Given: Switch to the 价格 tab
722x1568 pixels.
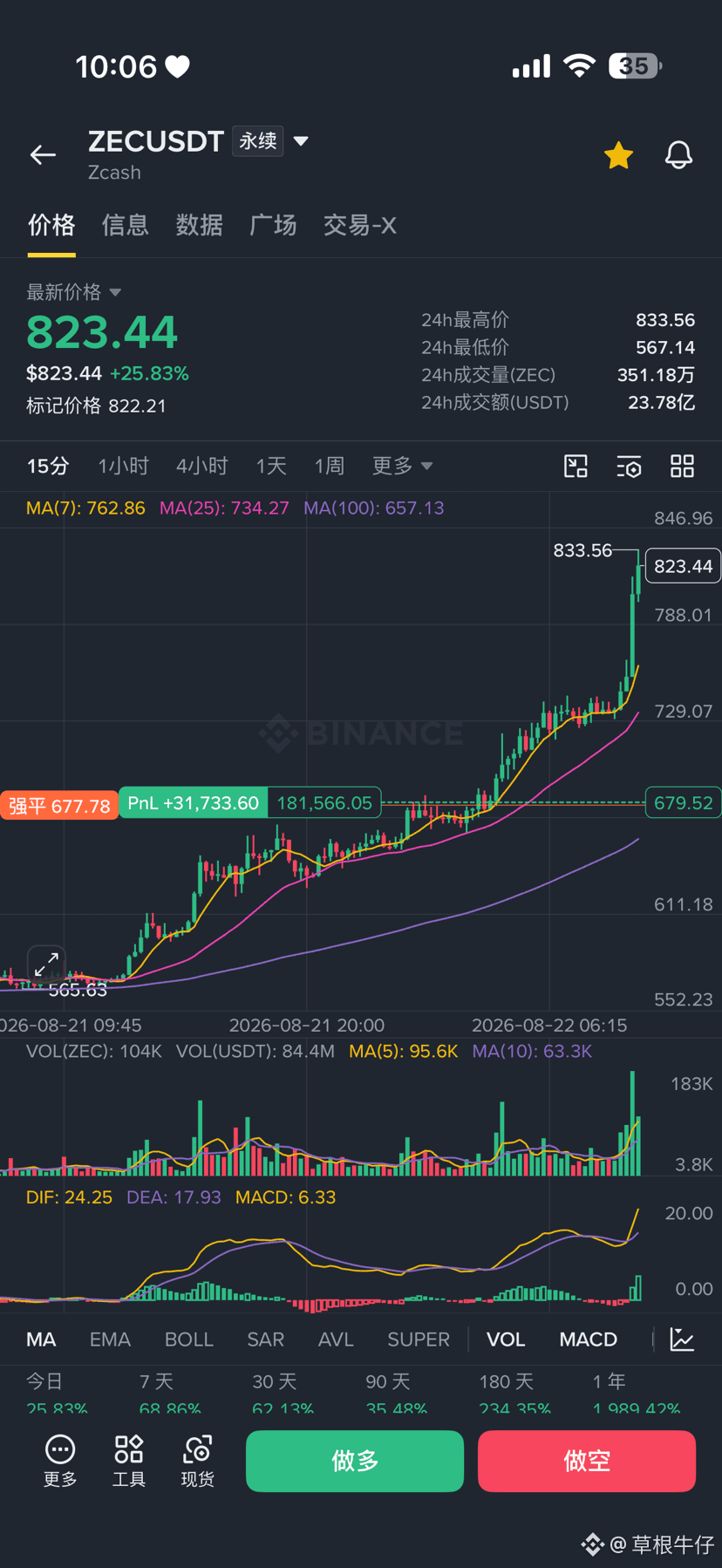Looking at the screenshot, I should pyautogui.click(x=51, y=225).
